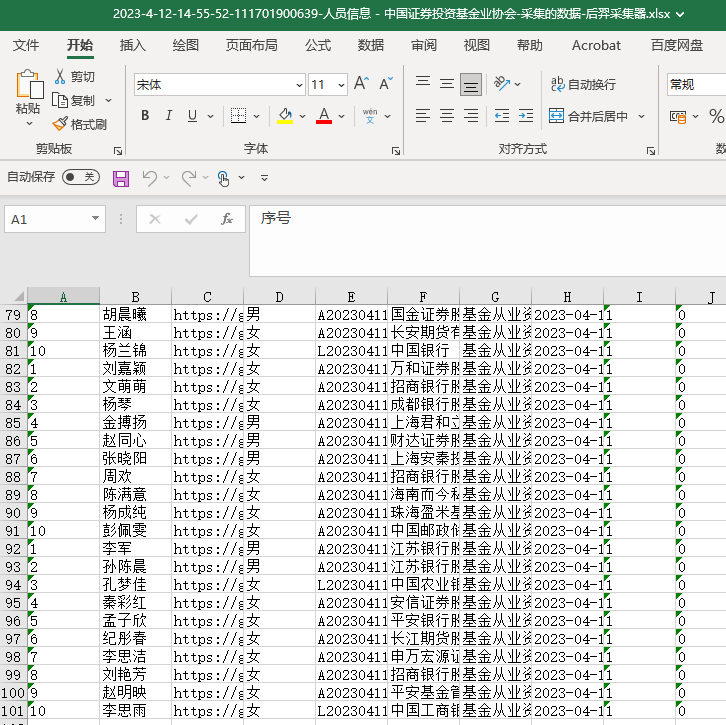Decrease font size with smaller A

386,84
